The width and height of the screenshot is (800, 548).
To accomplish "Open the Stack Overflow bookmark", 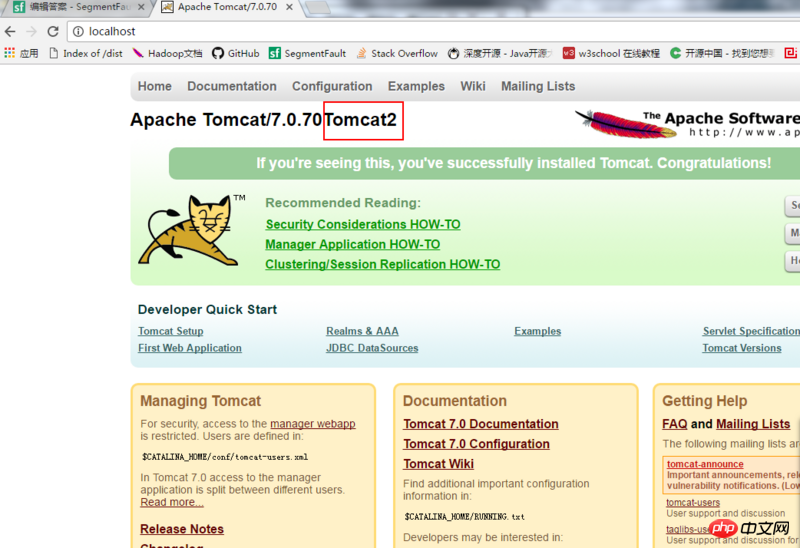I will pyautogui.click(x=397, y=53).
